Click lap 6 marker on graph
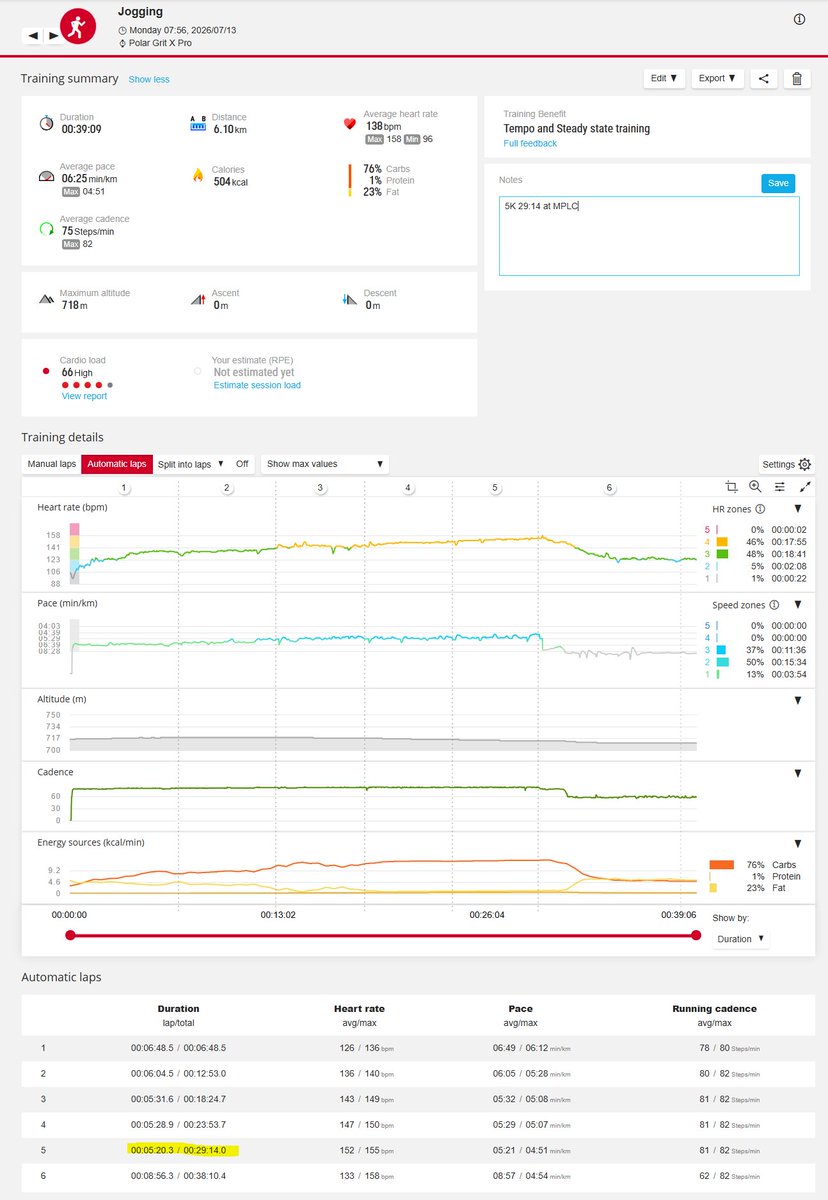The height and width of the screenshot is (1200, 828). click(x=610, y=488)
